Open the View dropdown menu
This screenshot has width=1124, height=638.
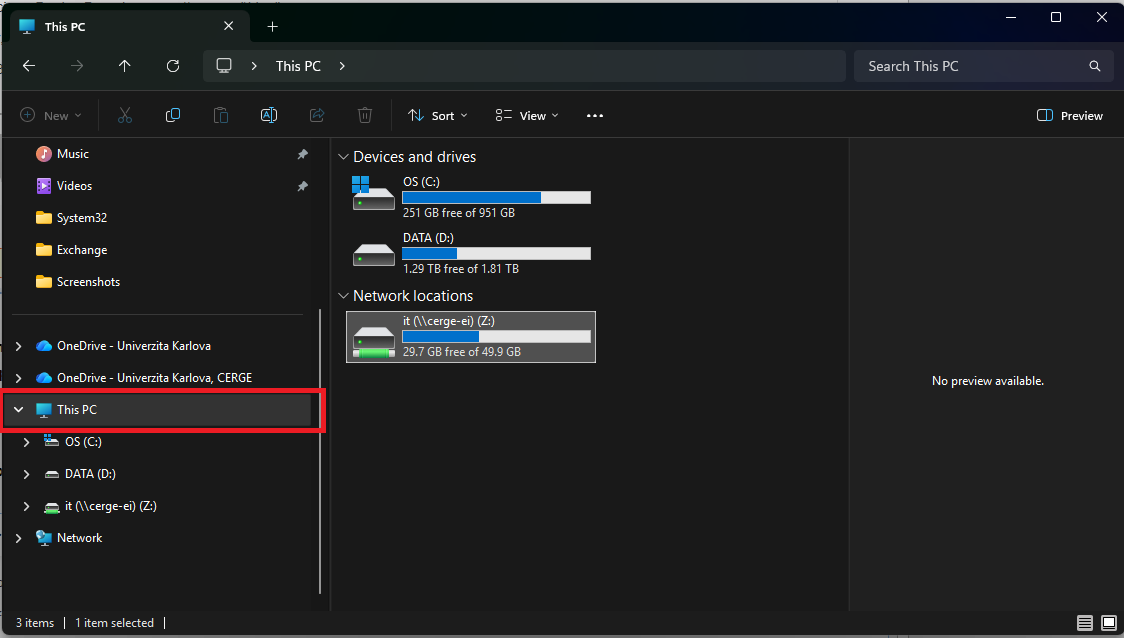[527, 115]
